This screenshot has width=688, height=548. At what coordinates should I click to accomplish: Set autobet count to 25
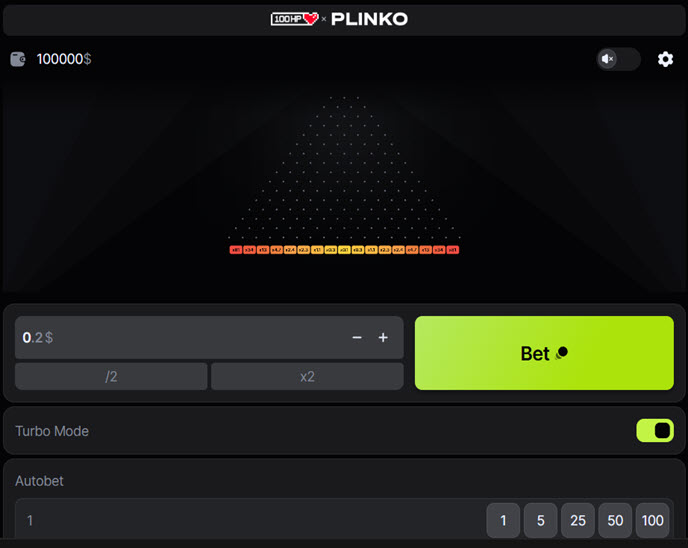[x=577, y=520]
